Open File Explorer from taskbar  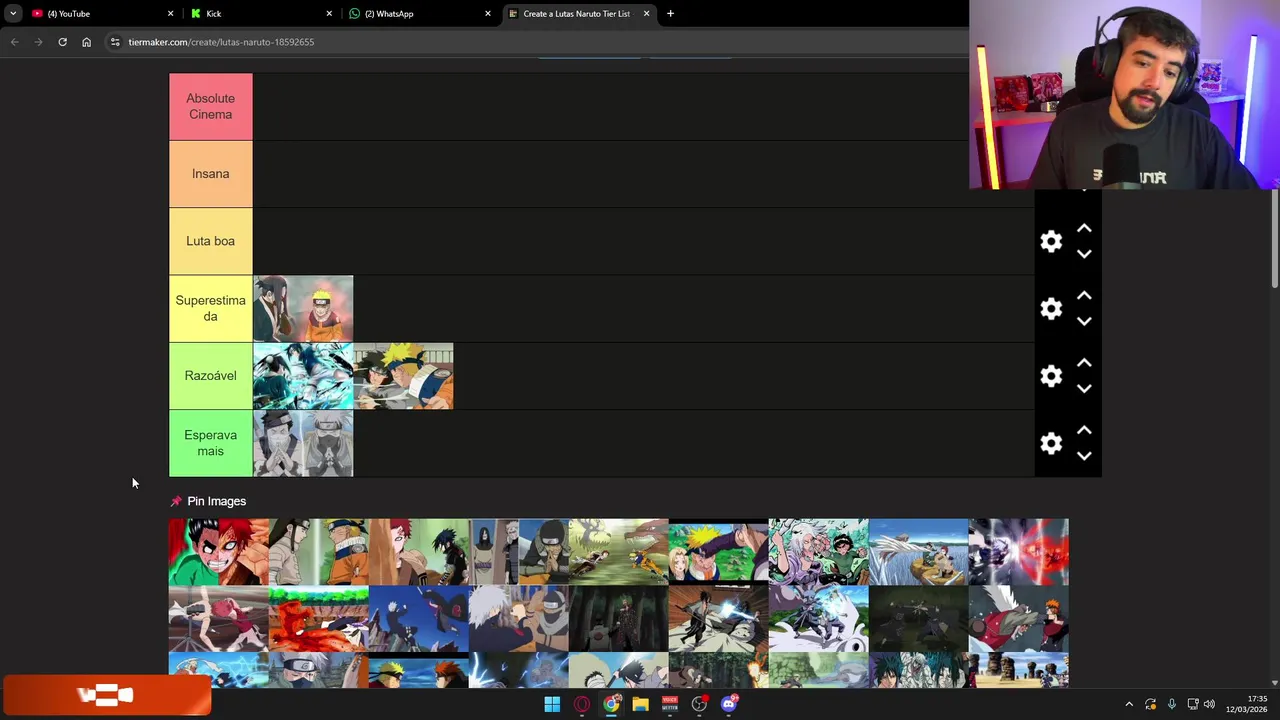pos(640,704)
